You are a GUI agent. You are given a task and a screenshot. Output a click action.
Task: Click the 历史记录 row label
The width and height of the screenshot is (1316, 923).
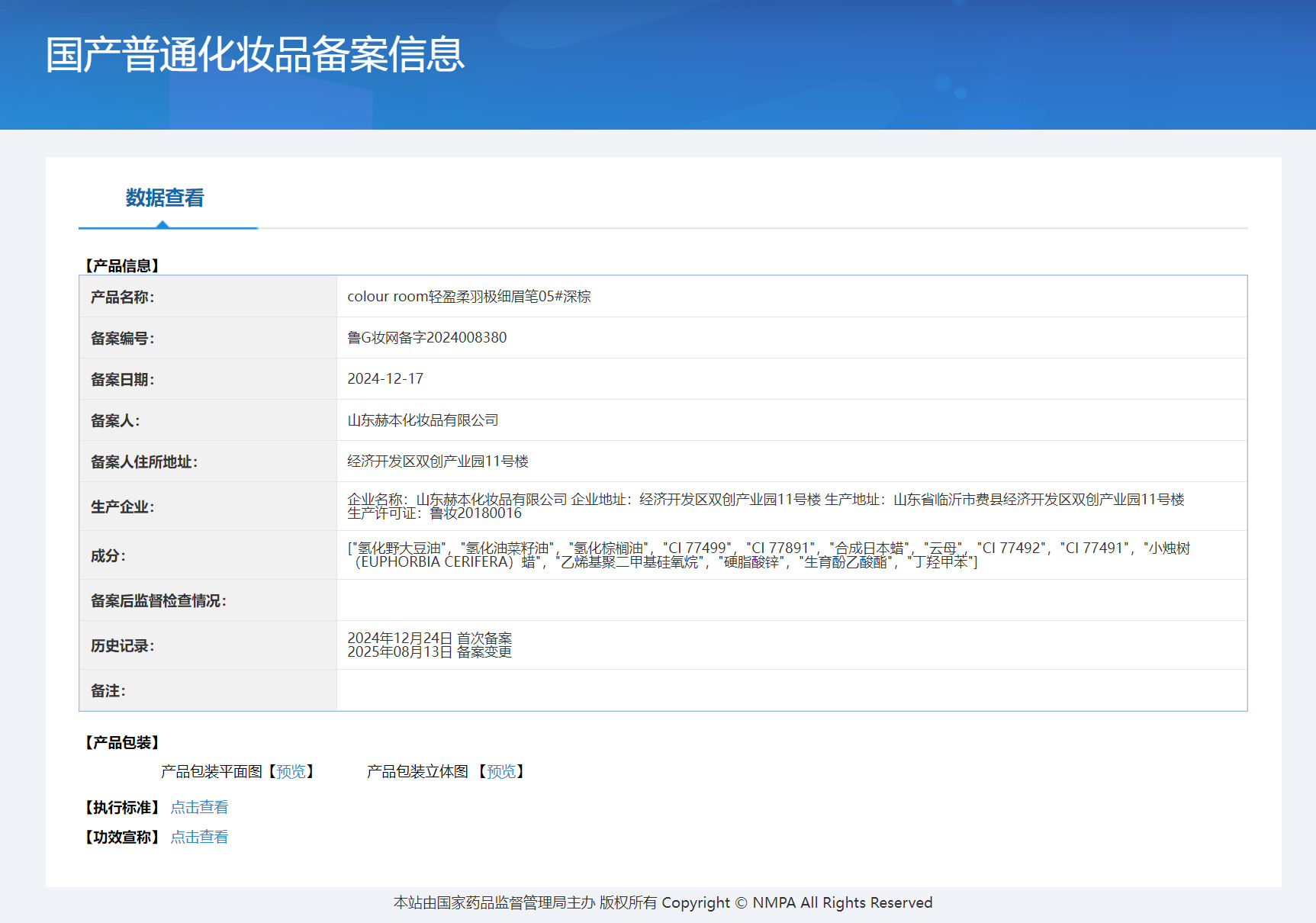pos(122,646)
